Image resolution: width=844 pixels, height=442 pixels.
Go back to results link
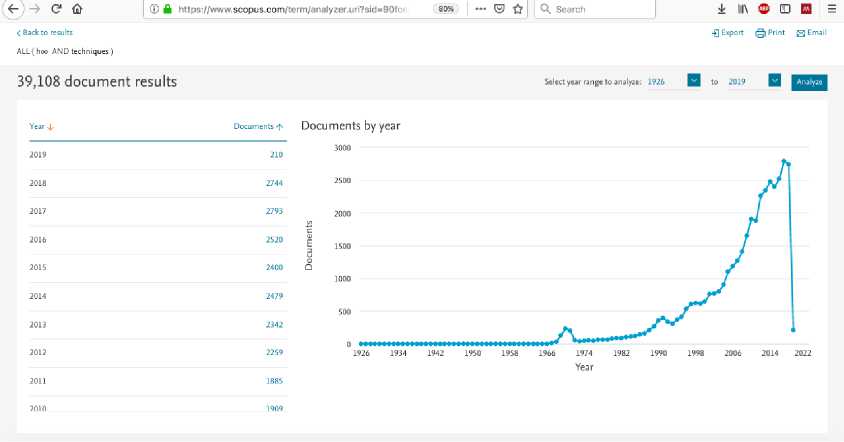click(45, 33)
